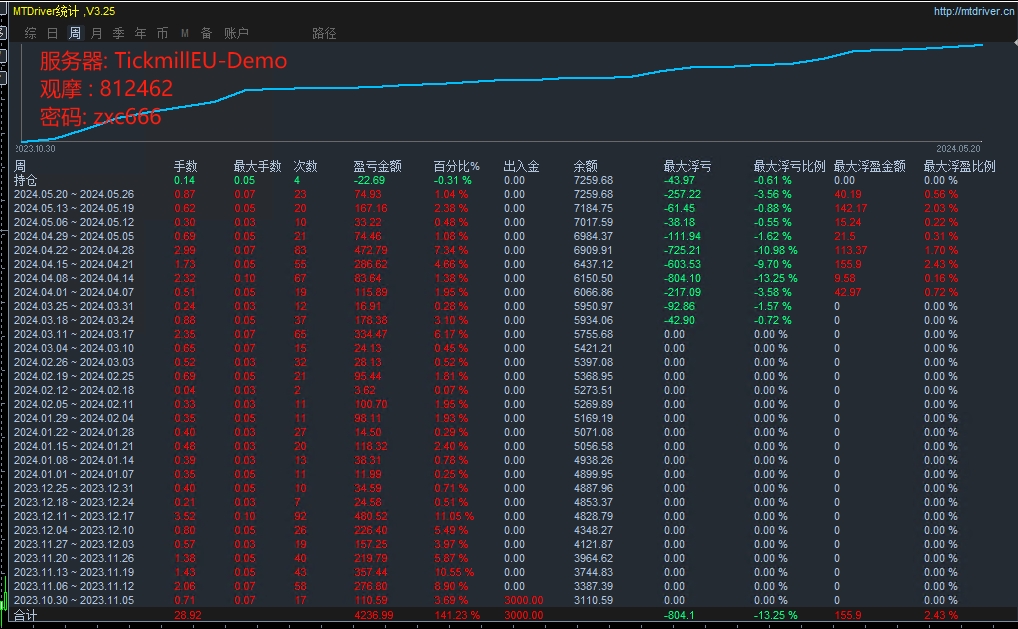The height and width of the screenshot is (629, 1018).
Task: Click the 路径 path button
Action: [x=324, y=33]
